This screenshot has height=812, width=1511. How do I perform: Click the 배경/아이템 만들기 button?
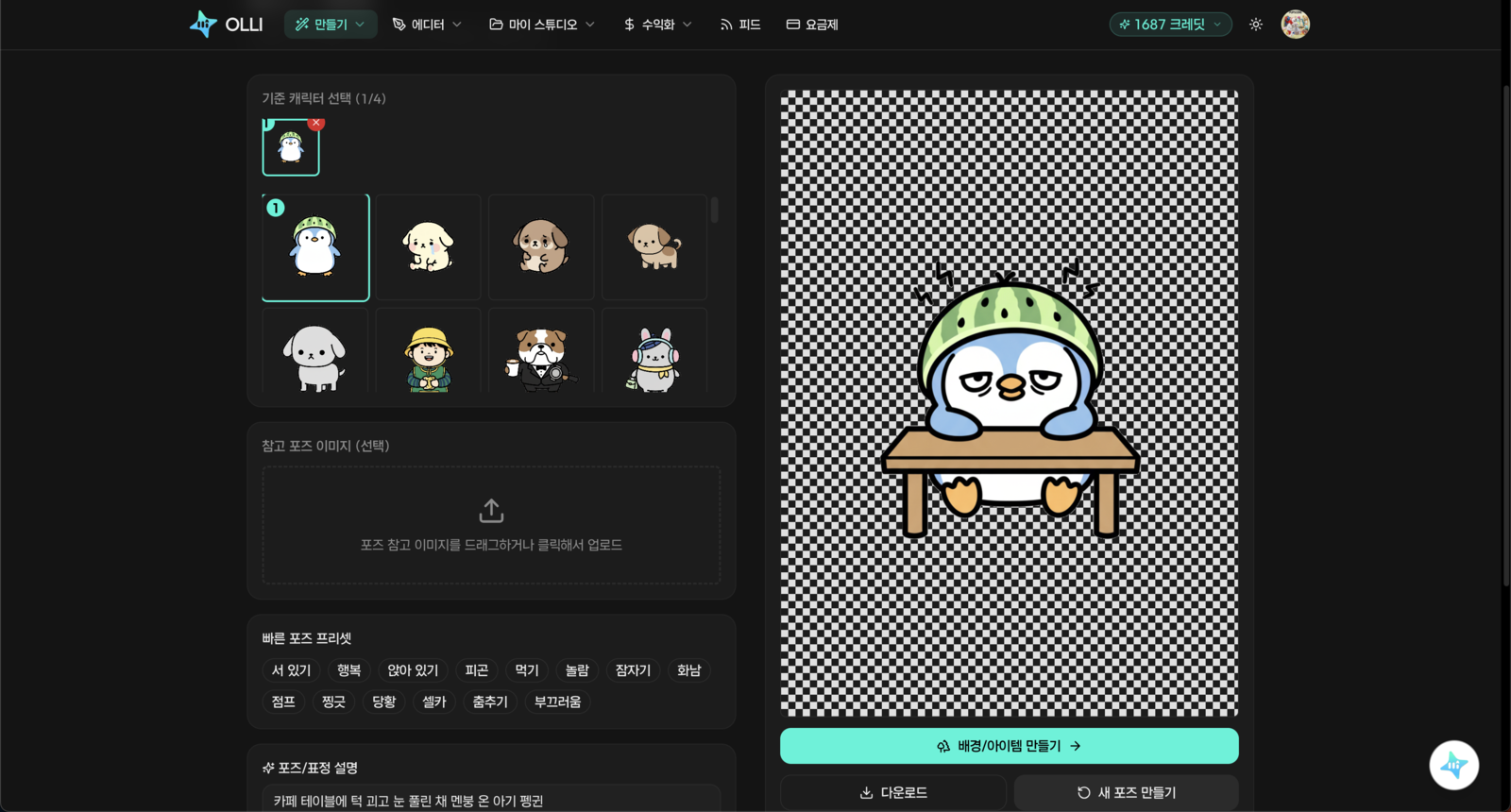pos(1009,746)
